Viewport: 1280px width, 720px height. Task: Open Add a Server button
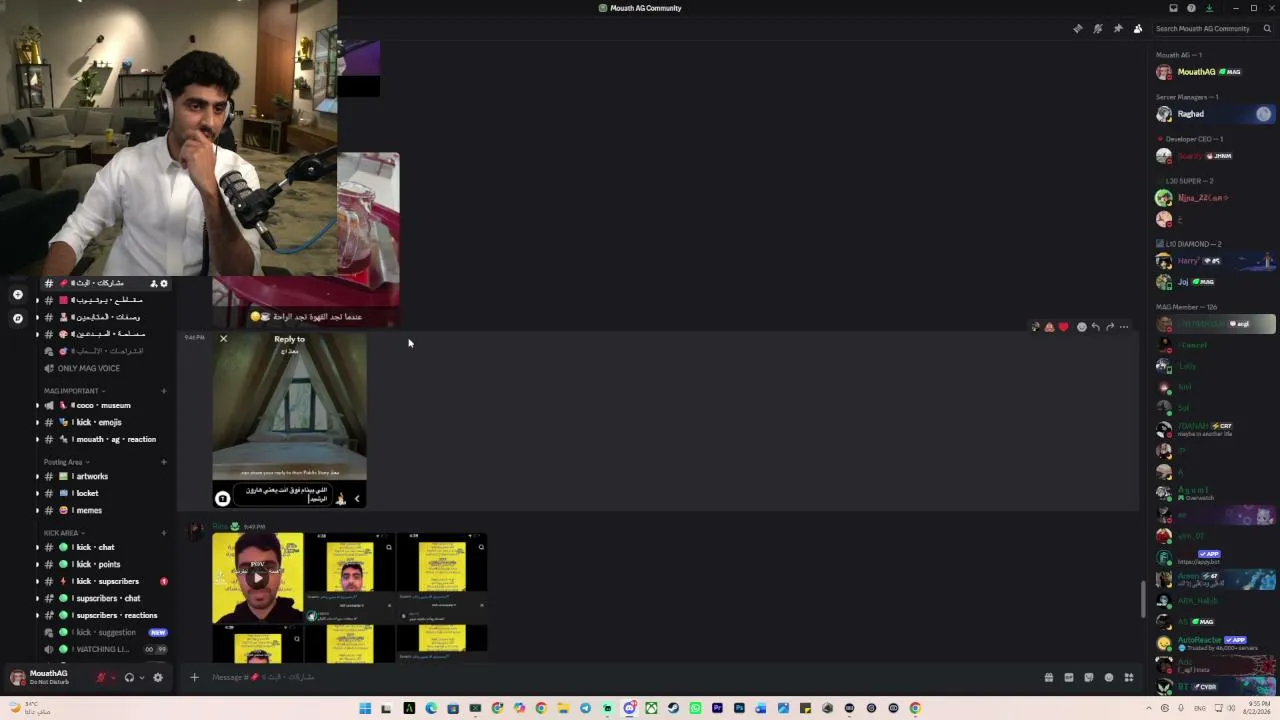coord(17,294)
